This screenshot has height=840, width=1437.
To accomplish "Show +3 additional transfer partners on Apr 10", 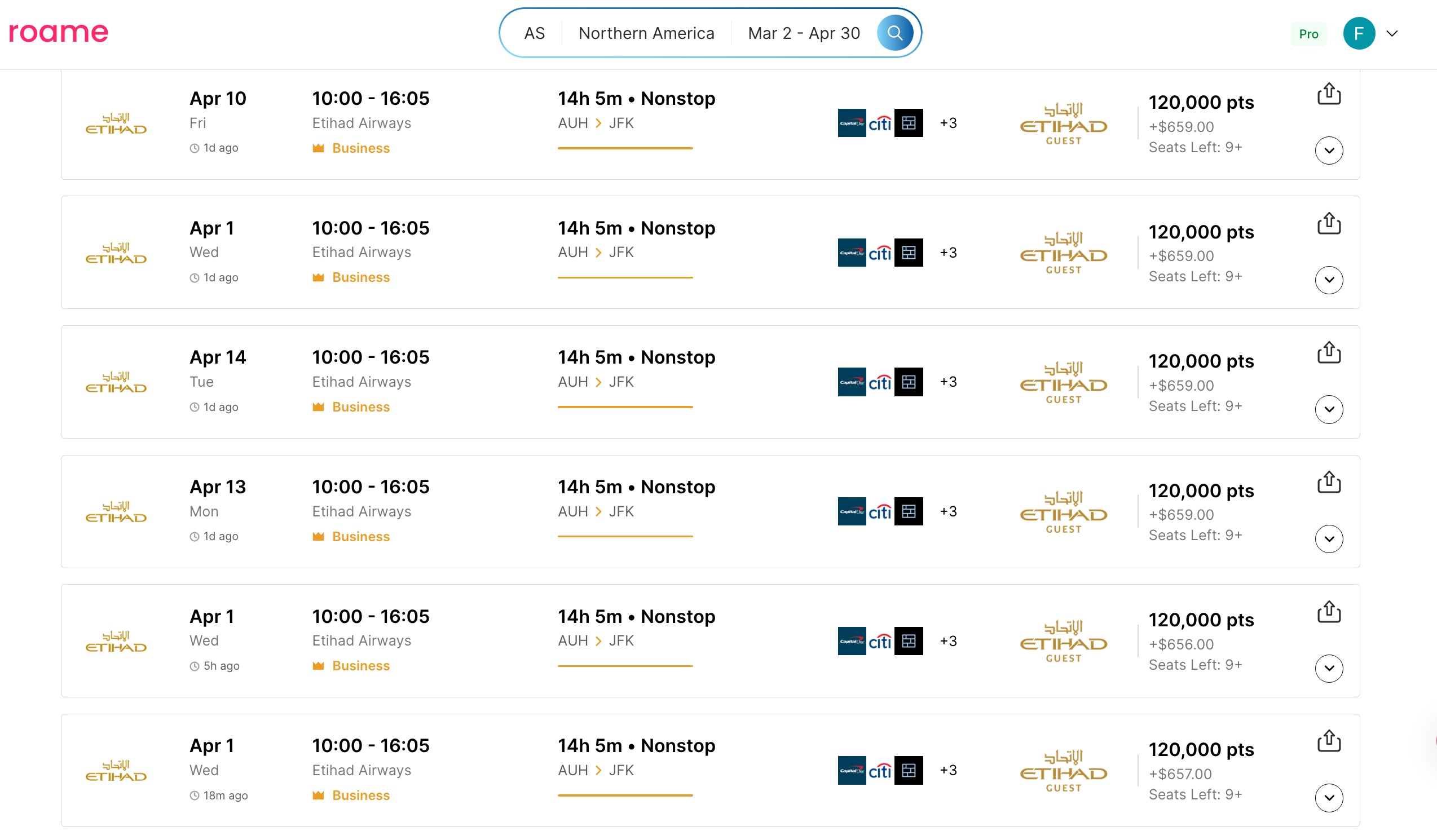I will [x=949, y=122].
